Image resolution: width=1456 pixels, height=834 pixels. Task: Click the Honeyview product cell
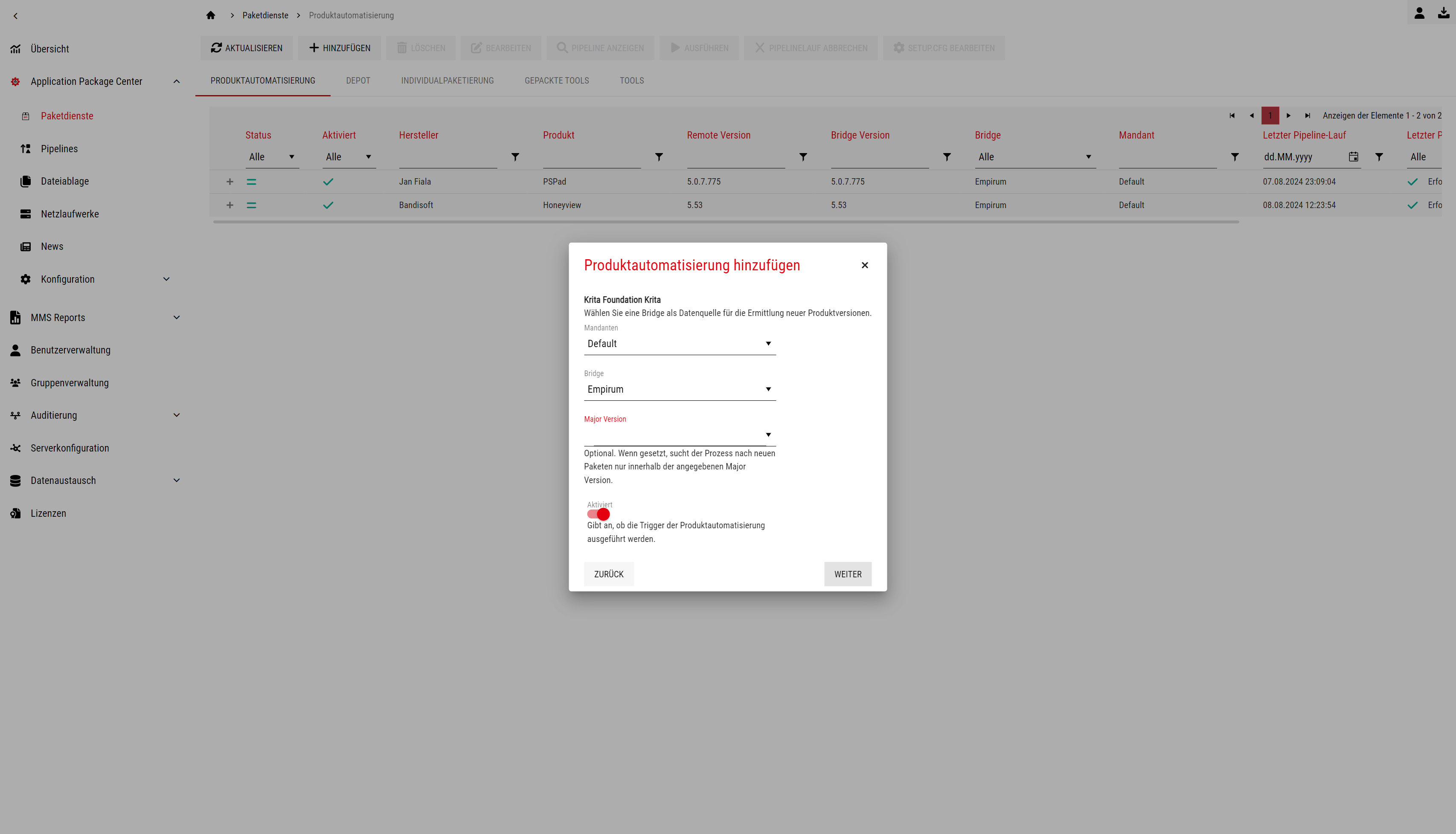point(562,205)
